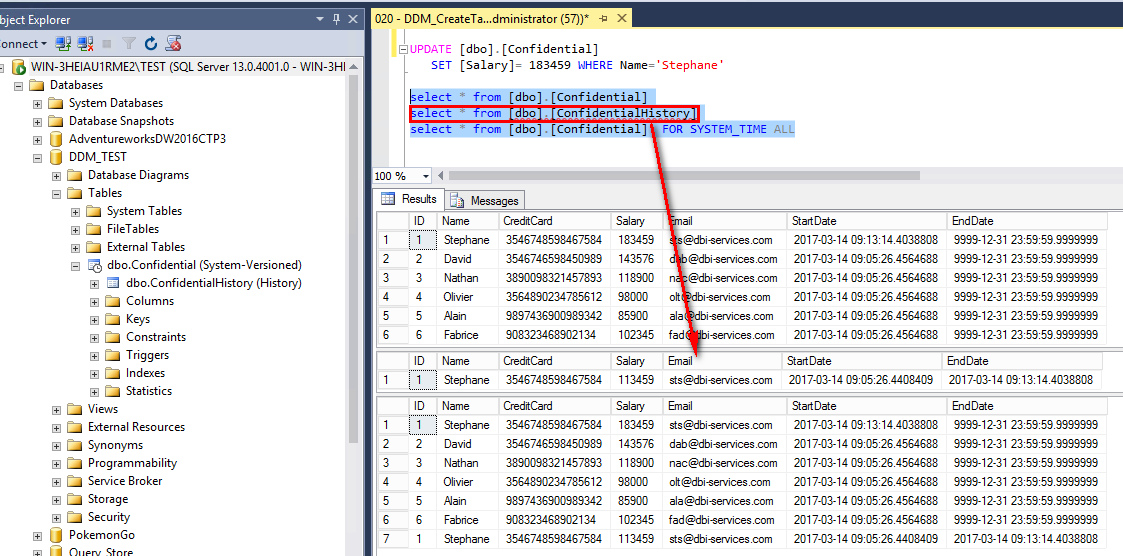Image resolution: width=1123 pixels, height=556 pixels.
Task: Collapse the Tables folder
Action: (x=57, y=193)
